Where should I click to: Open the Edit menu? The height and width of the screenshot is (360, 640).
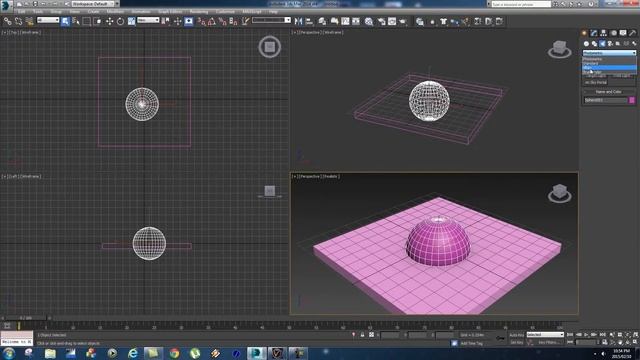[22, 11]
